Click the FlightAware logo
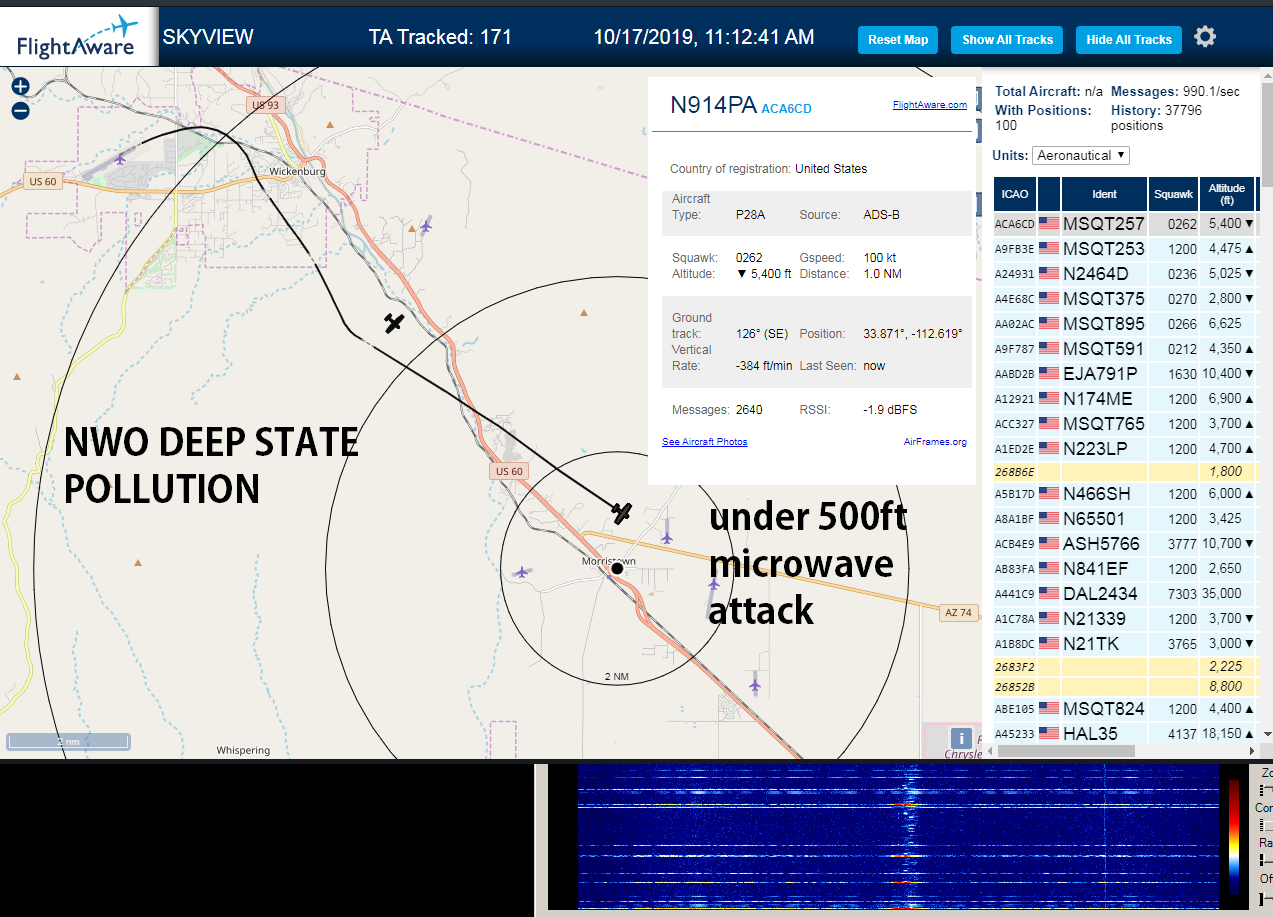 click(79, 37)
